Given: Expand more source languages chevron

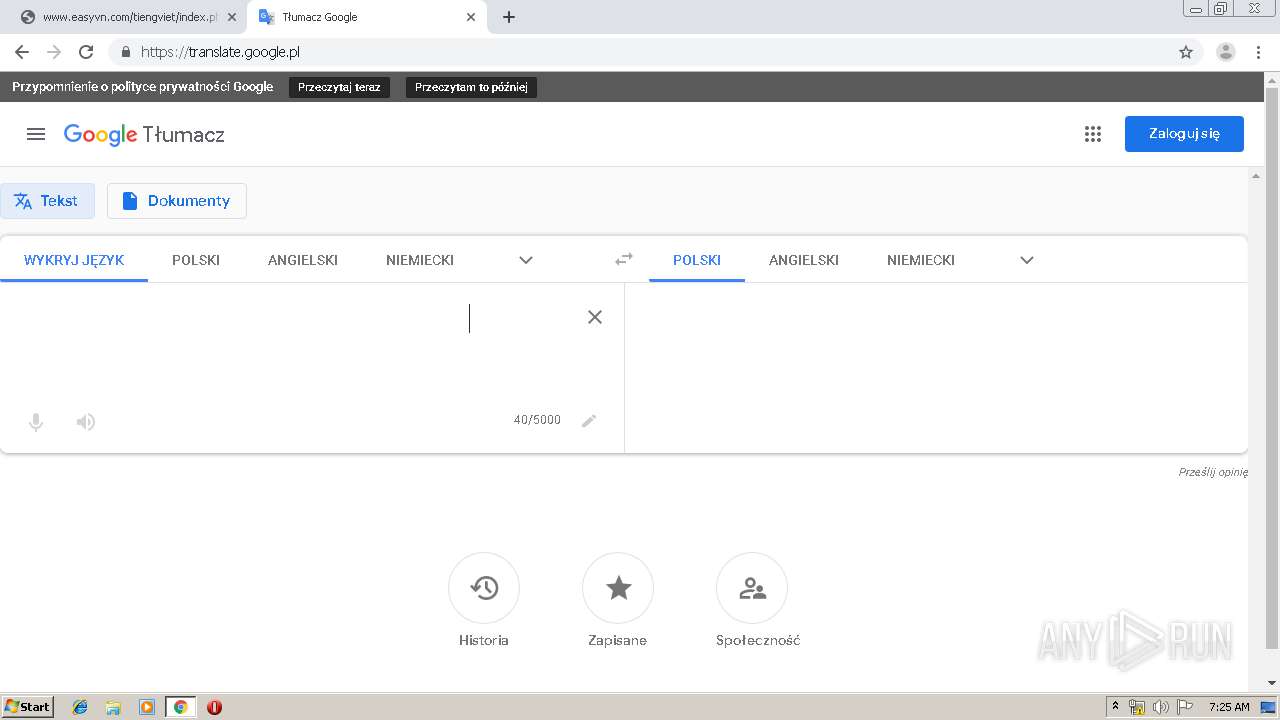Looking at the screenshot, I should tap(526, 260).
